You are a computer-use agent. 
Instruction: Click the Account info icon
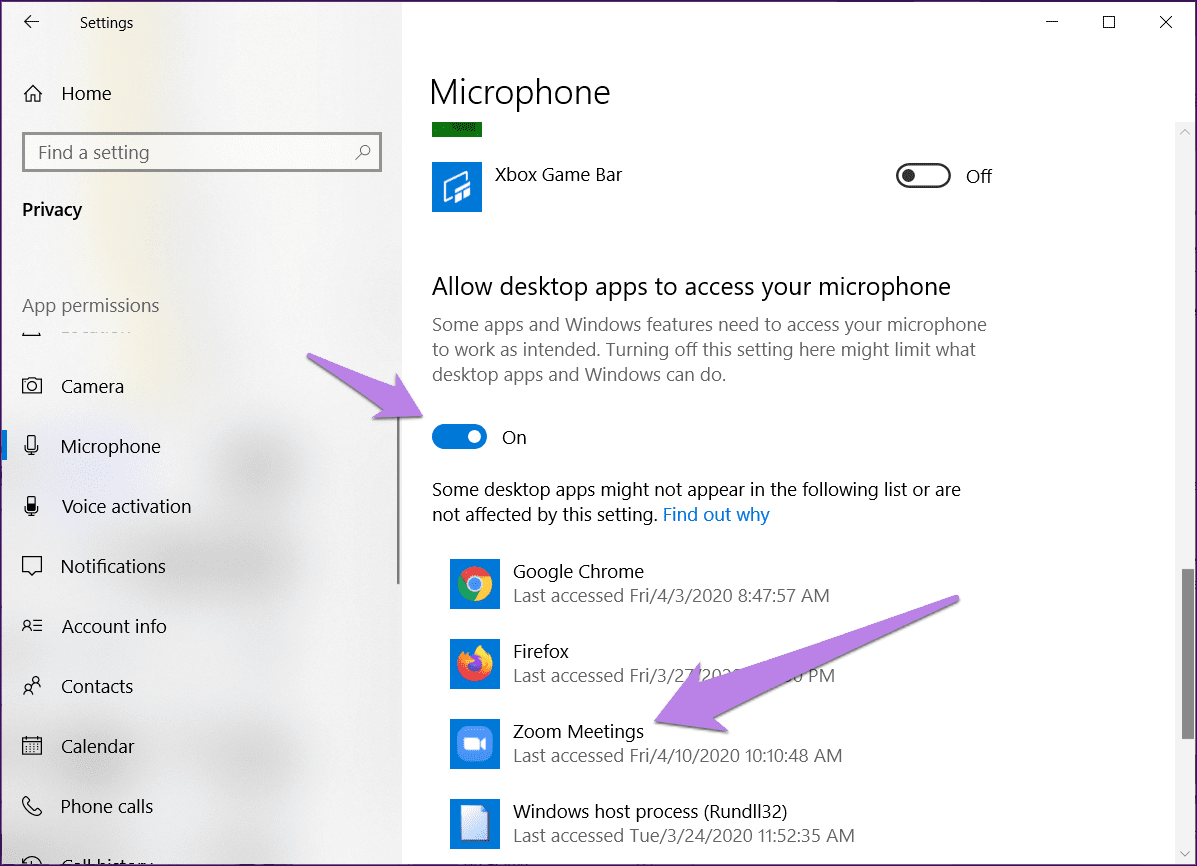point(32,625)
